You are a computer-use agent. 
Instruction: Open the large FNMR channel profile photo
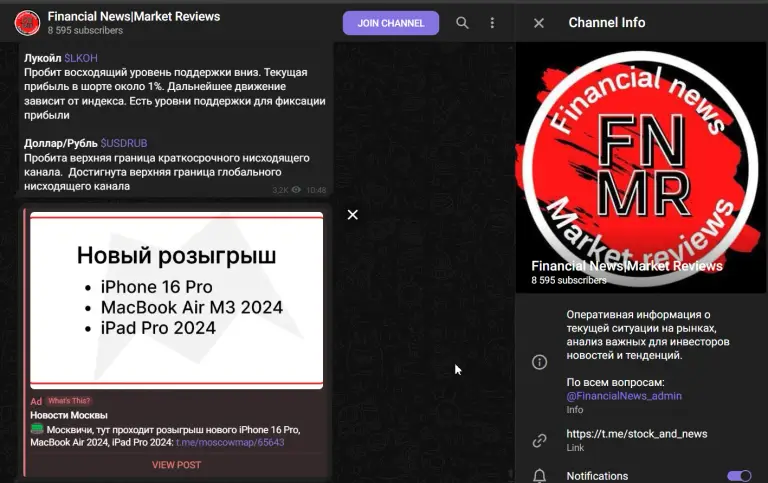click(641, 168)
